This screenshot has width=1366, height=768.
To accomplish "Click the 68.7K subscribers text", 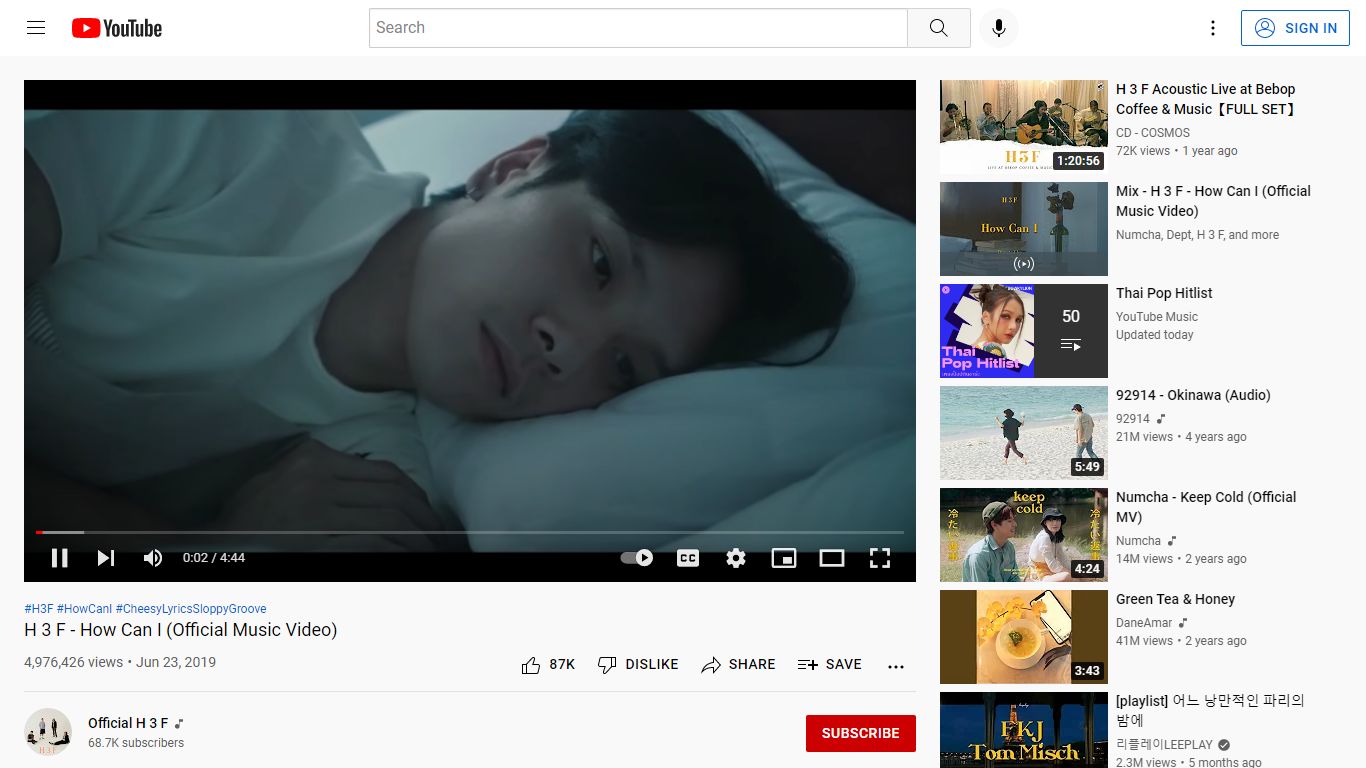I will (x=136, y=743).
